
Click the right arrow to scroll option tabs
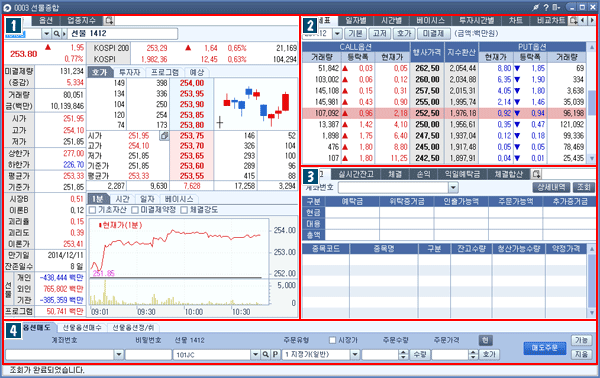592,20
